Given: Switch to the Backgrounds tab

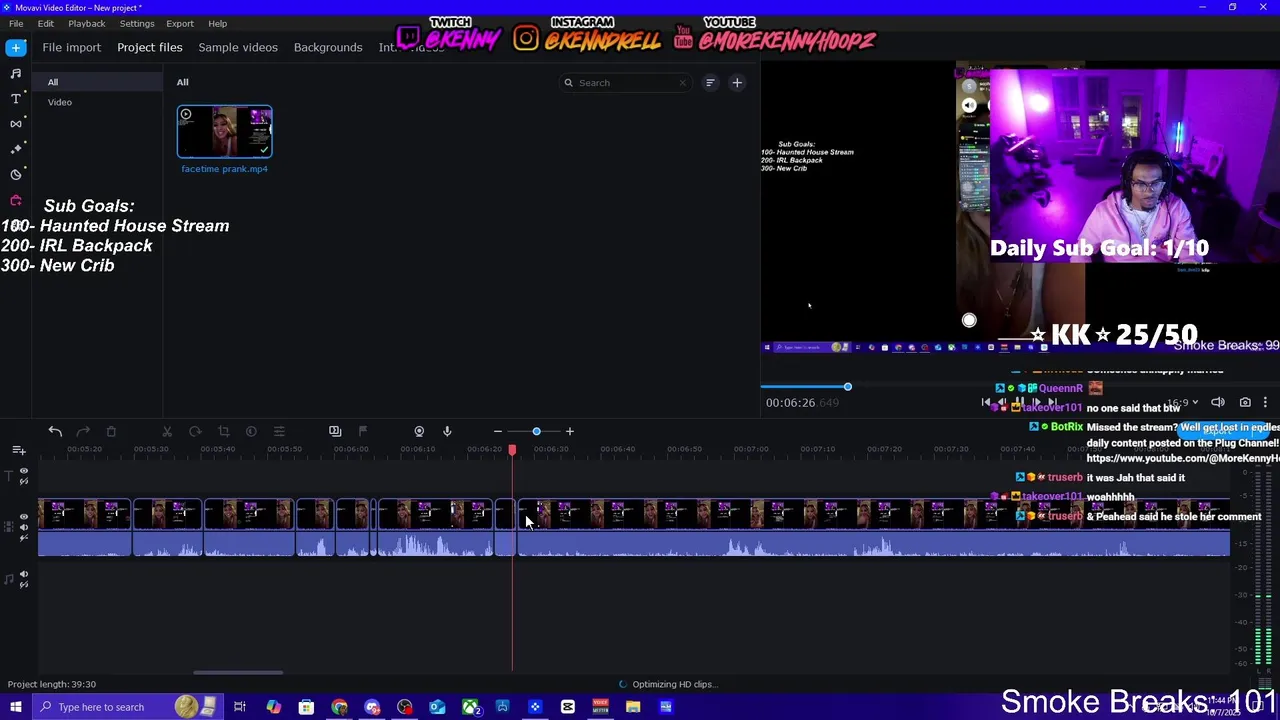Looking at the screenshot, I should 328,47.
